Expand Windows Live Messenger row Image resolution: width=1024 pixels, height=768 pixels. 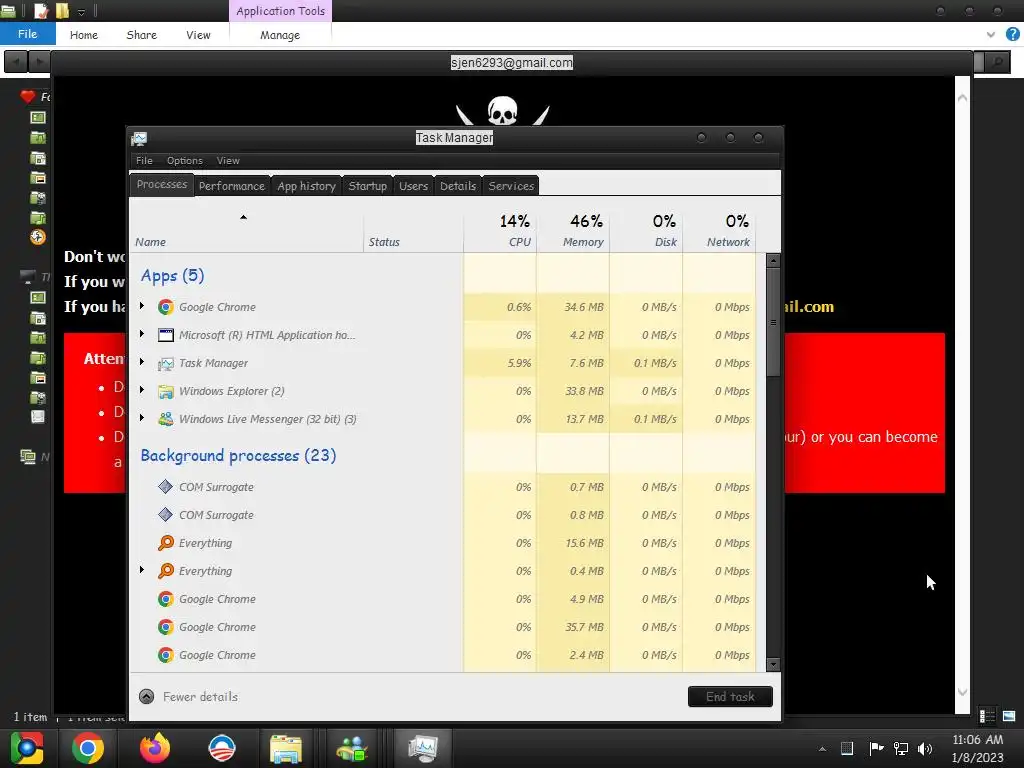coord(142,418)
